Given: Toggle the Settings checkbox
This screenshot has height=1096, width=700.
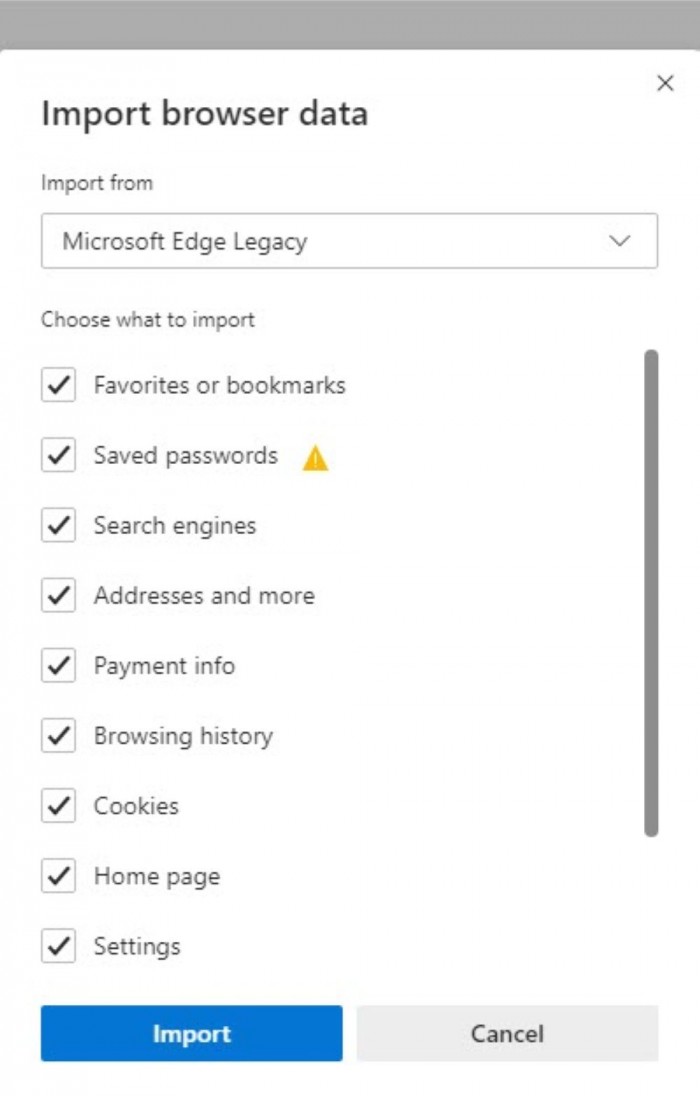Looking at the screenshot, I should 58,946.
